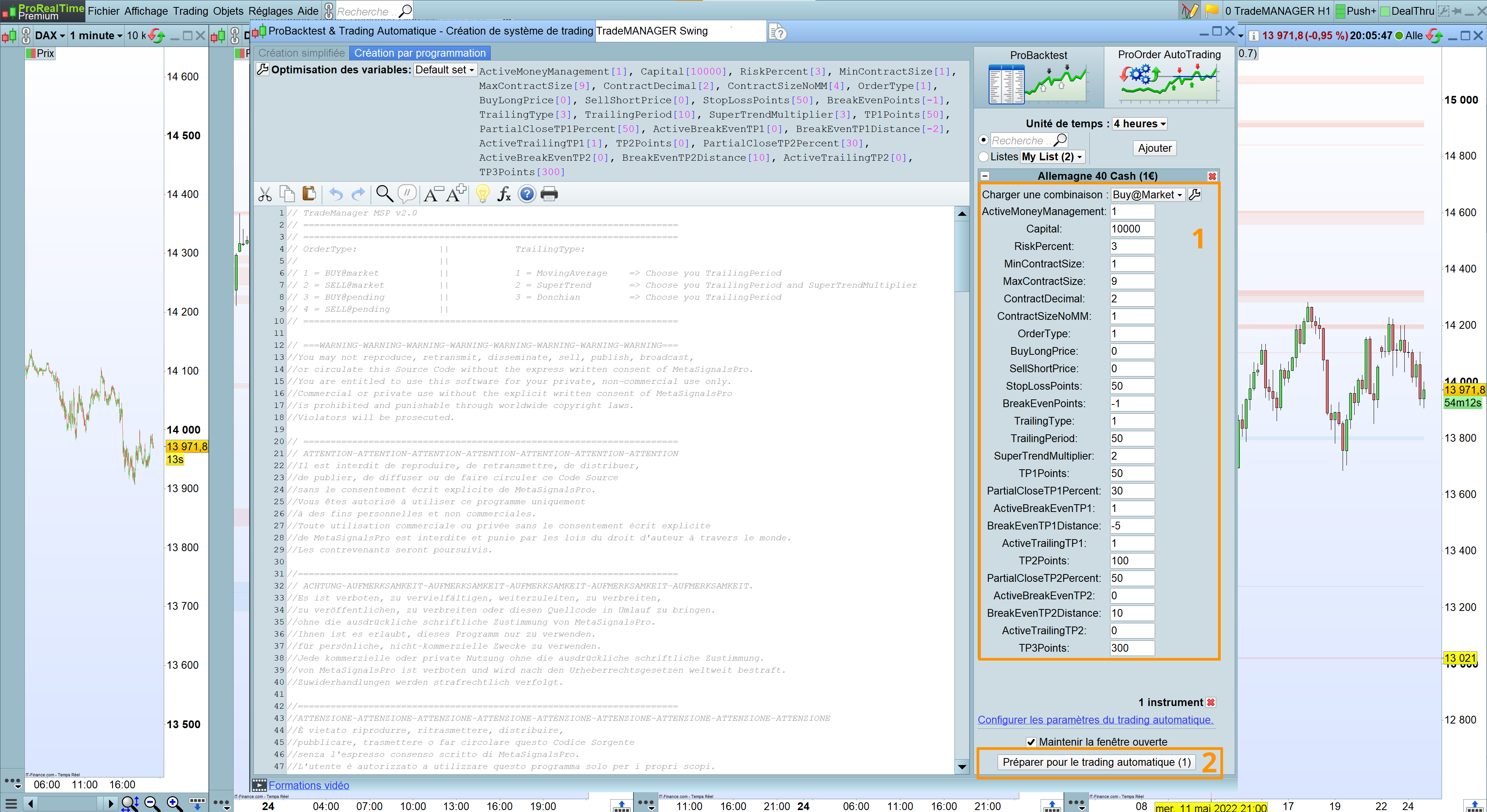
Task: Click the Capital input field
Action: tap(1132, 229)
